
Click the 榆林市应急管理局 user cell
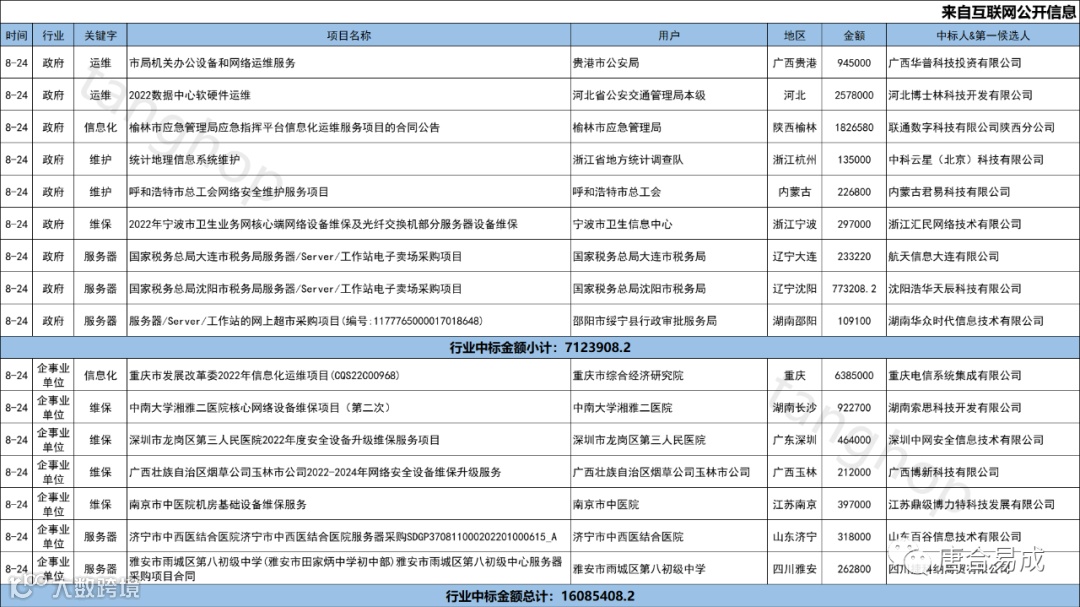[x=669, y=127]
